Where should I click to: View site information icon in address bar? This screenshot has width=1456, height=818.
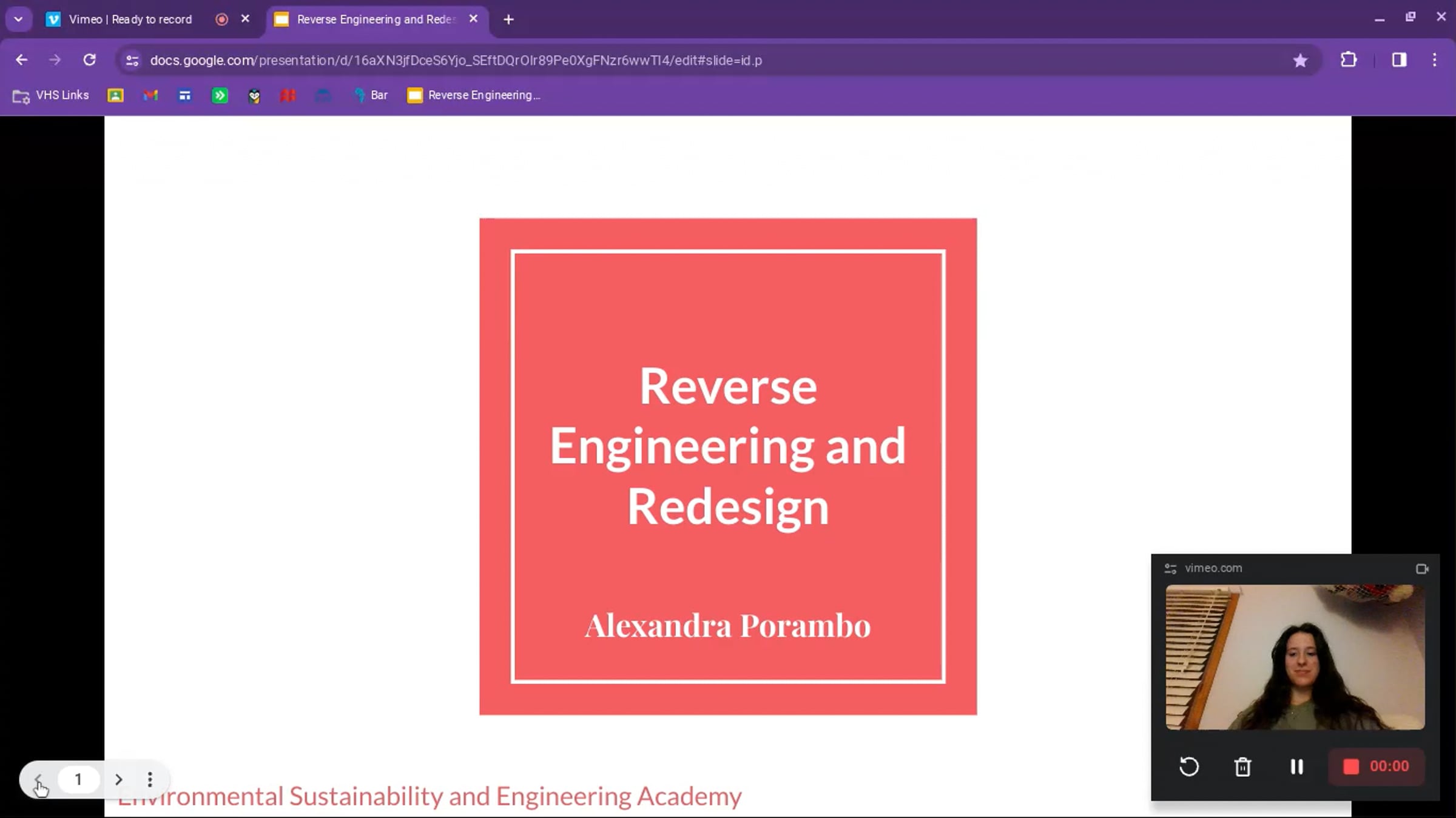(x=132, y=60)
